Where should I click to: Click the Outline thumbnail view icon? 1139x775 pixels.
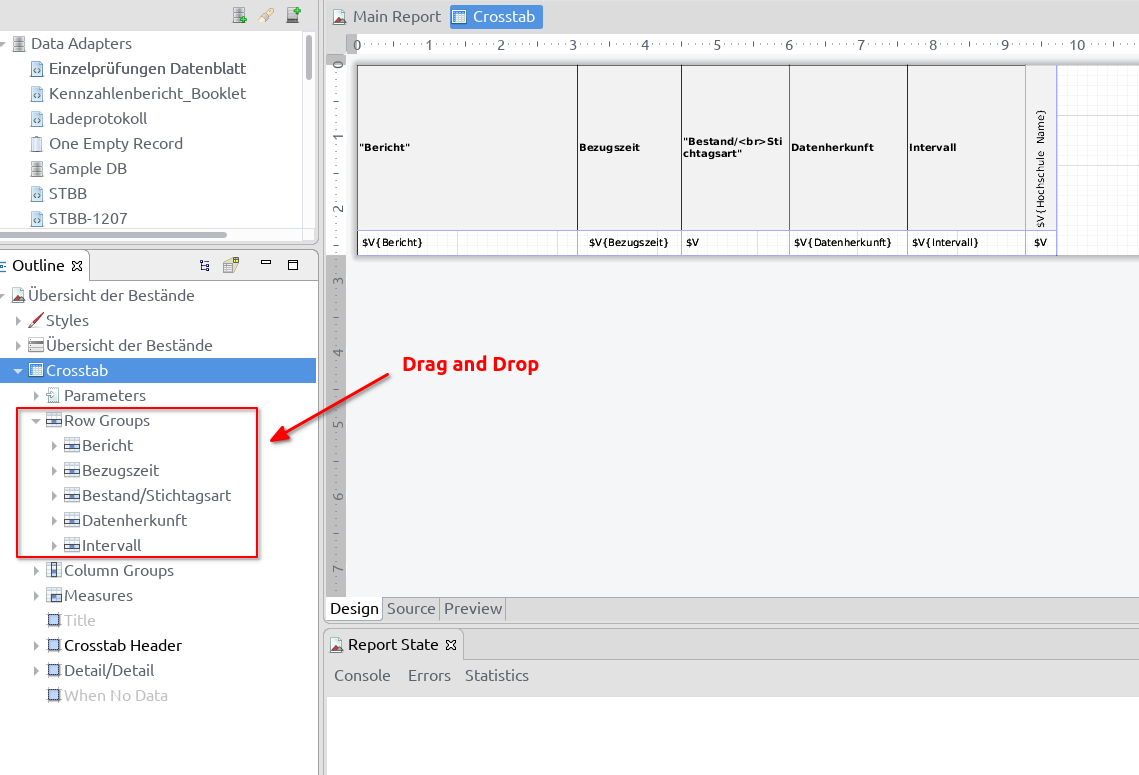[x=231, y=265]
